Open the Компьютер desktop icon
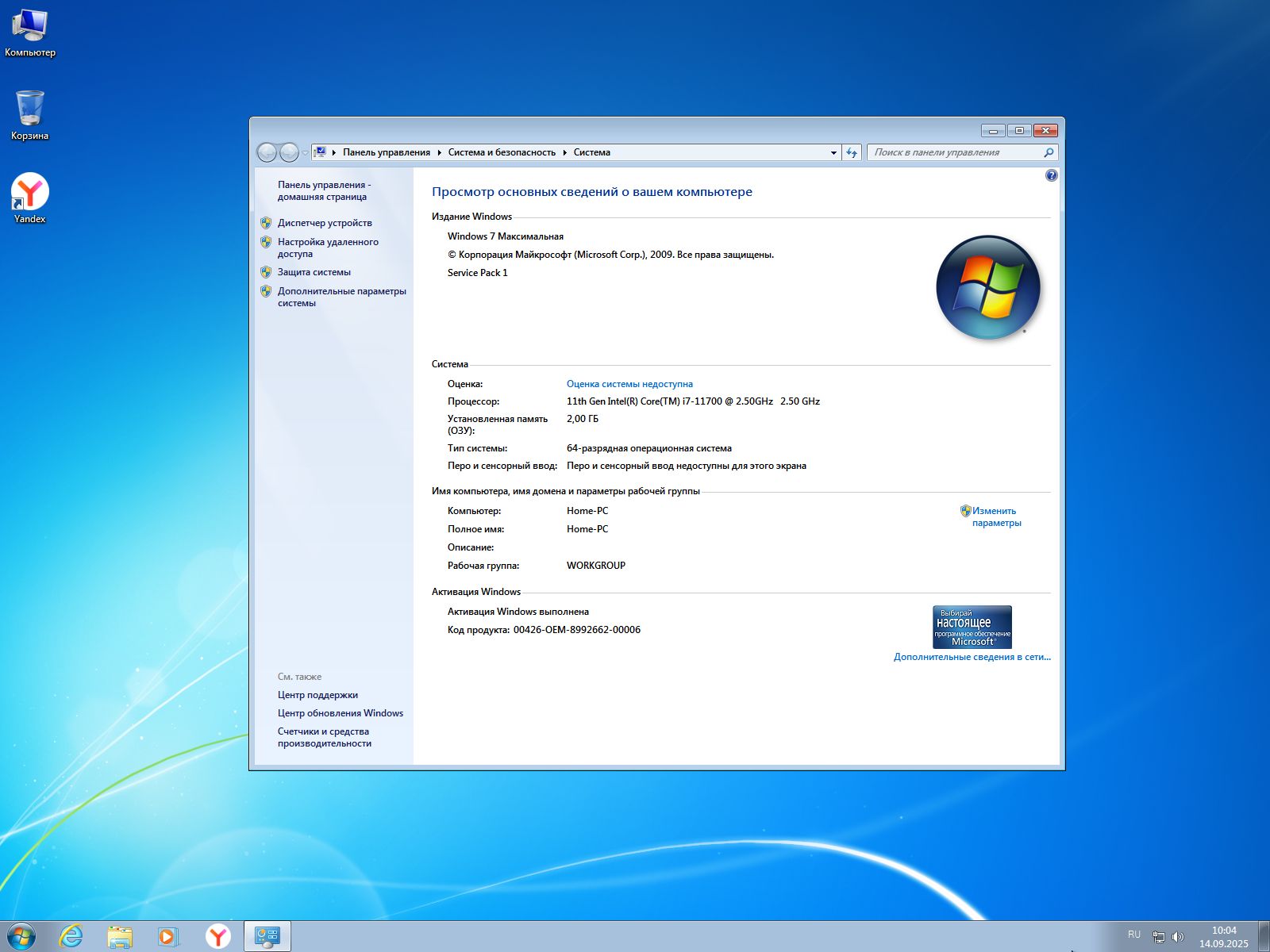1270x952 pixels. (30, 33)
